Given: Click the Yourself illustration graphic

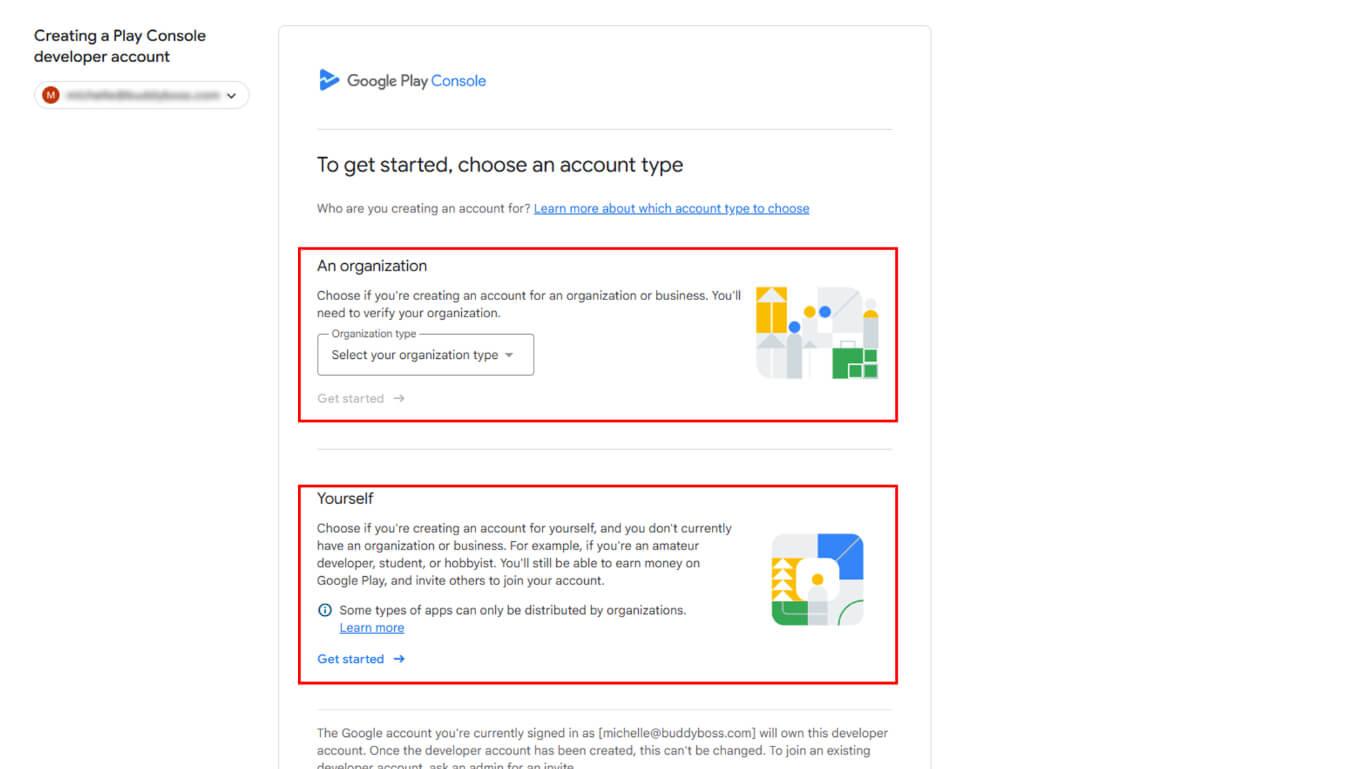Looking at the screenshot, I should [817, 579].
